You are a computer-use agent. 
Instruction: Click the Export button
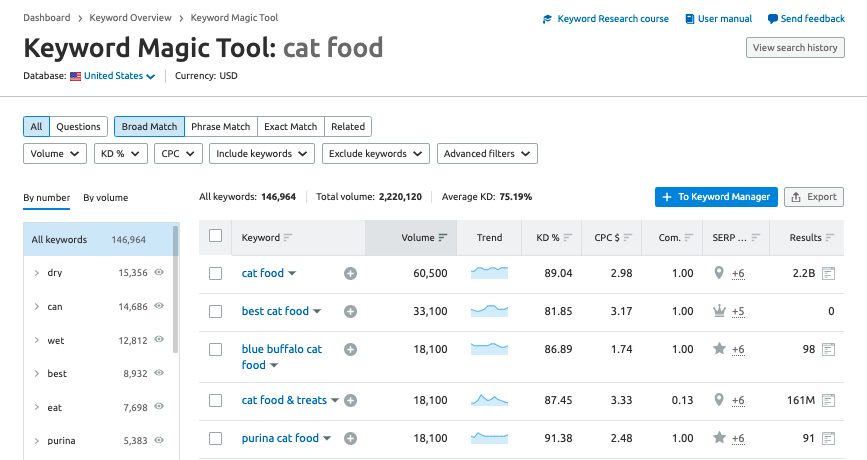[x=814, y=197]
